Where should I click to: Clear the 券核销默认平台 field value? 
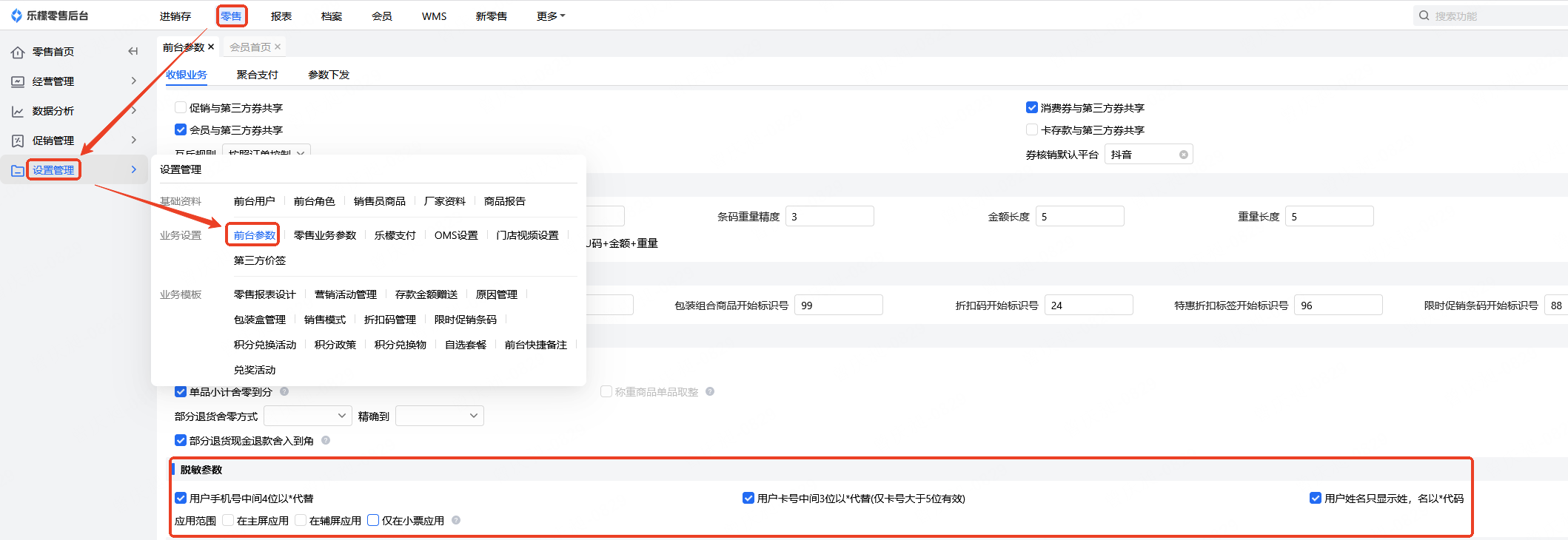(1184, 155)
